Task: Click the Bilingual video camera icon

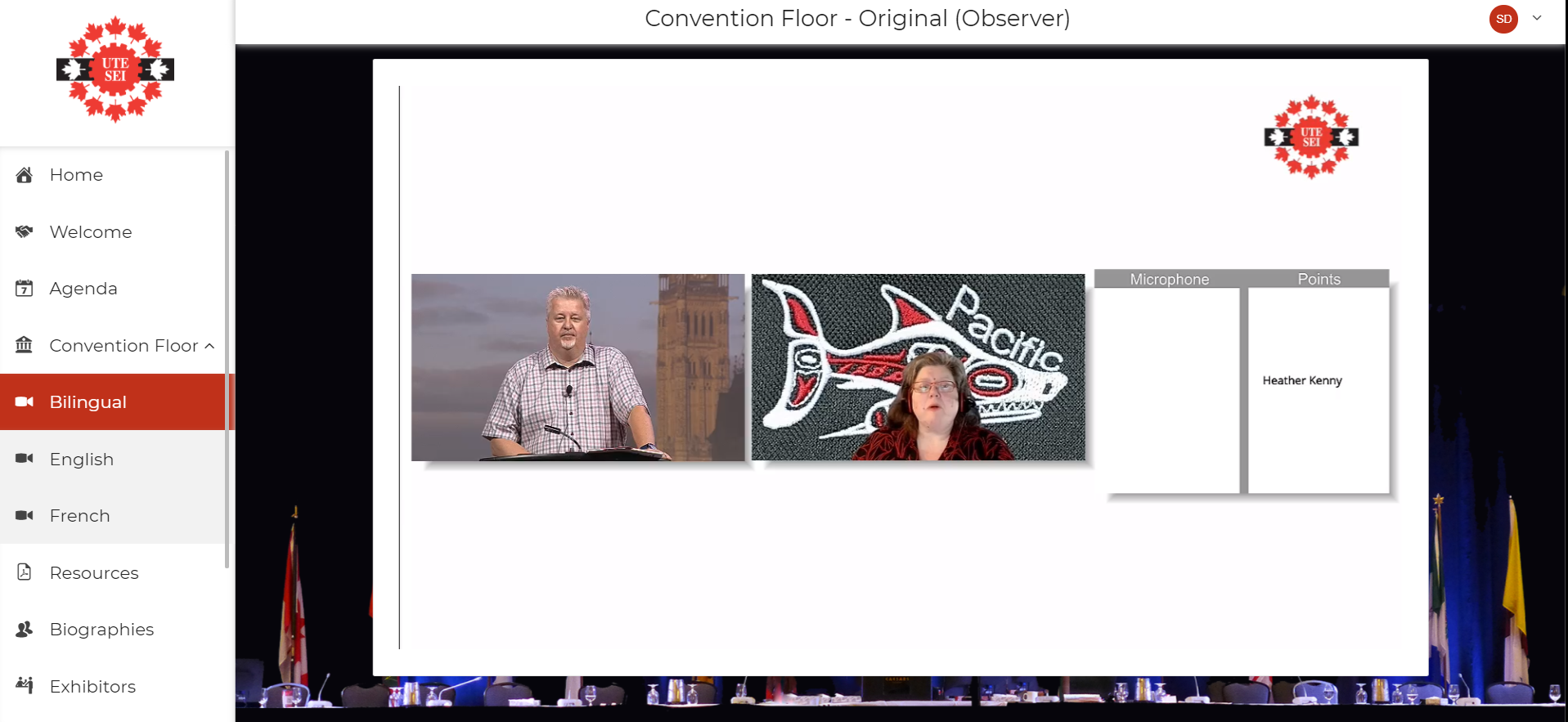Action: (25, 401)
